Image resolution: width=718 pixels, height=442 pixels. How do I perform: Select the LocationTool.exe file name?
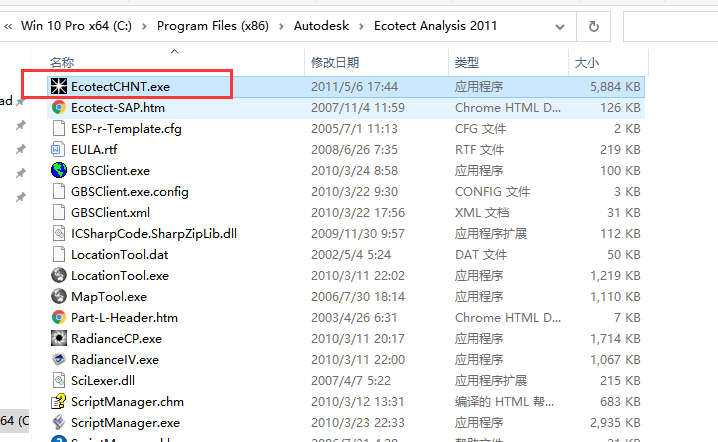click(x=120, y=276)
